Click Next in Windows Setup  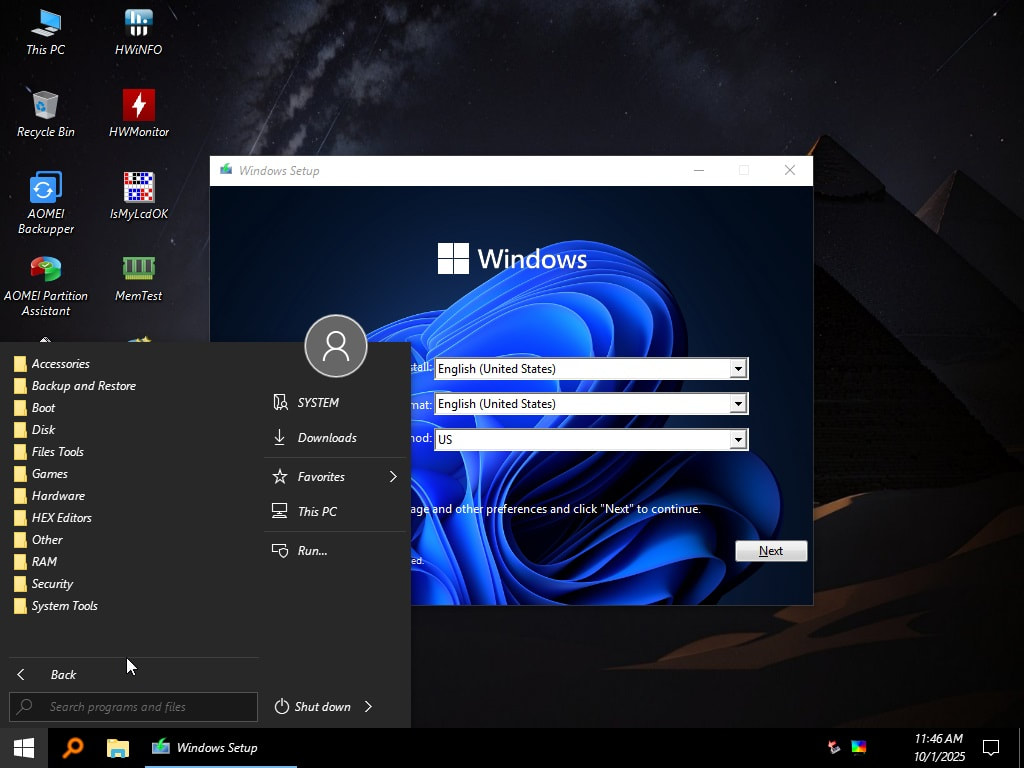point(770,551)
